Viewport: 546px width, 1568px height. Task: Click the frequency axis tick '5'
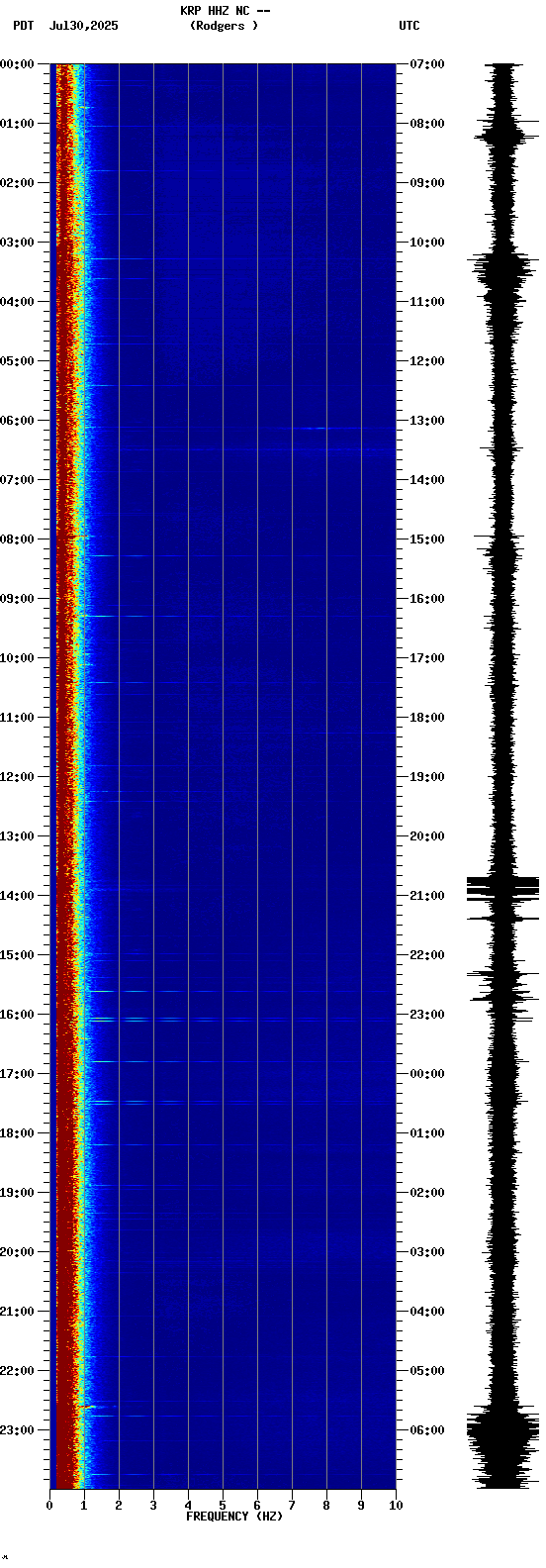click(223, 1506)
